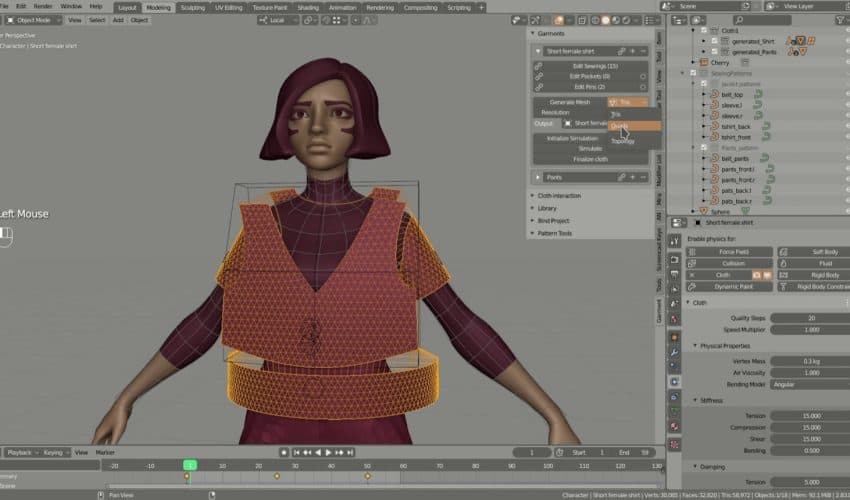The image size is (850, 500).
Task: Click the link icon on Short female shirt header
Action: [x=621, y=50]
